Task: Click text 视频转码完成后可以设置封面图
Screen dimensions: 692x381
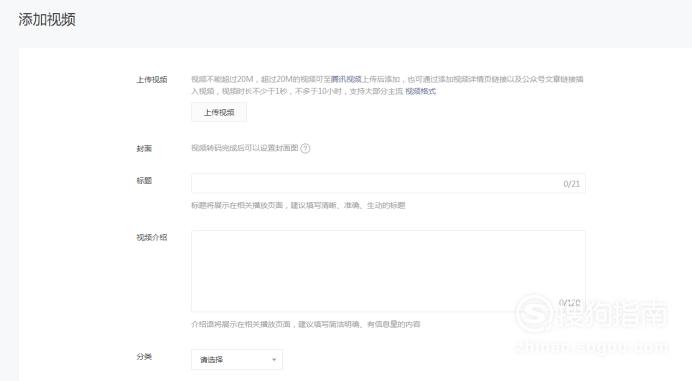Action: 244,148
